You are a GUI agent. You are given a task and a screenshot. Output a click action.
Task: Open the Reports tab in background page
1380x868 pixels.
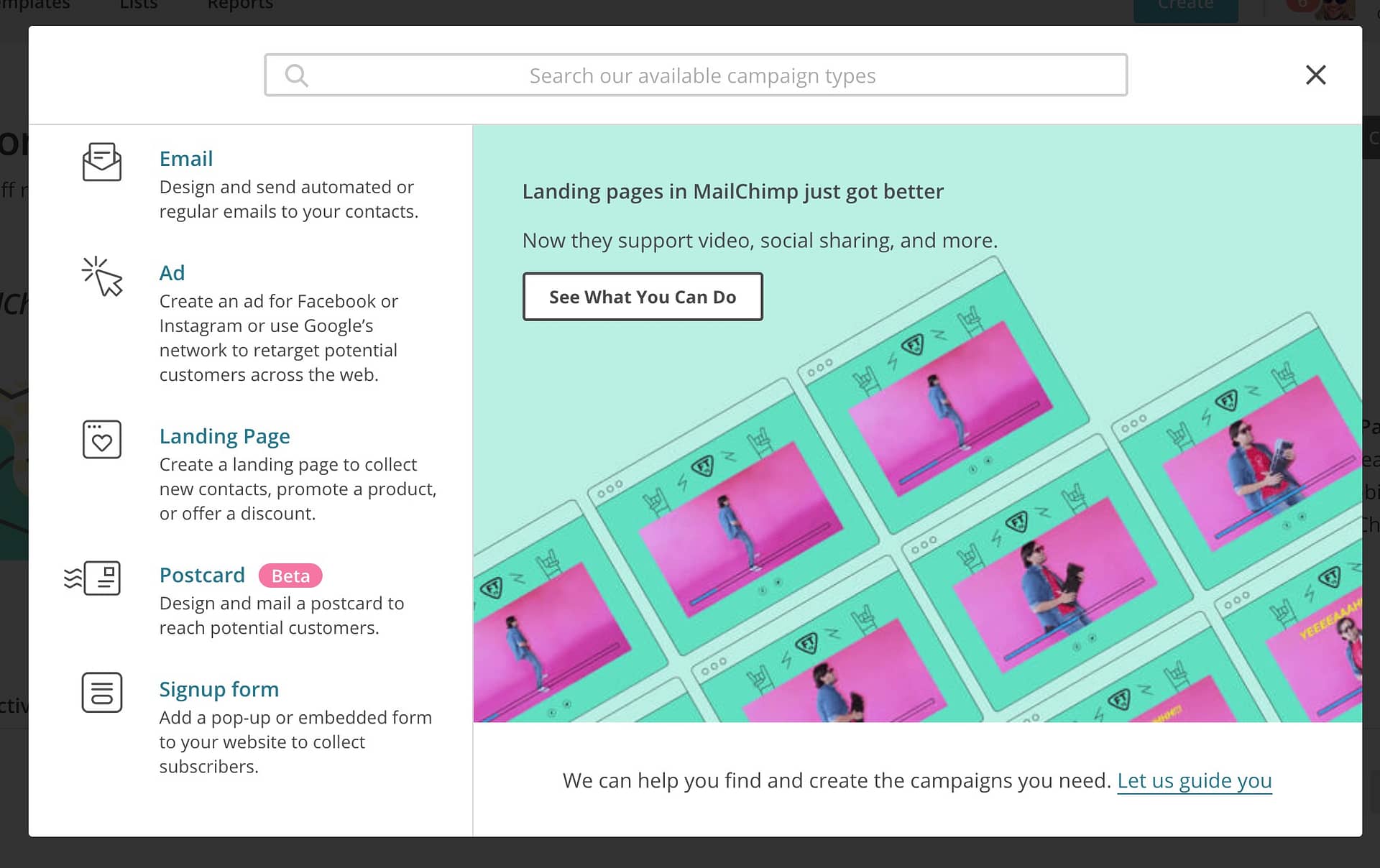click(x=240, y=6)
